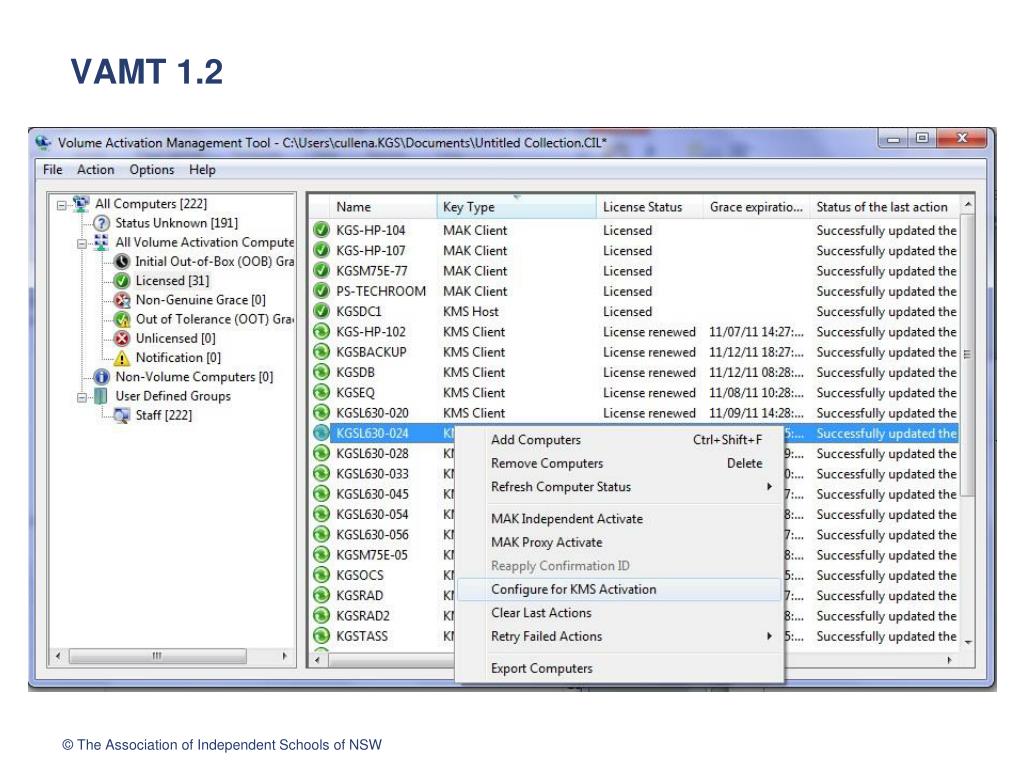Click the Staff group icon

[122, 415]
